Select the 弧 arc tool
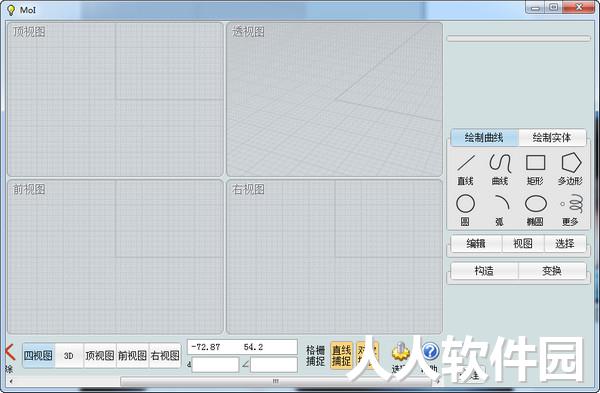600x393 pixels. click(501, 210)
